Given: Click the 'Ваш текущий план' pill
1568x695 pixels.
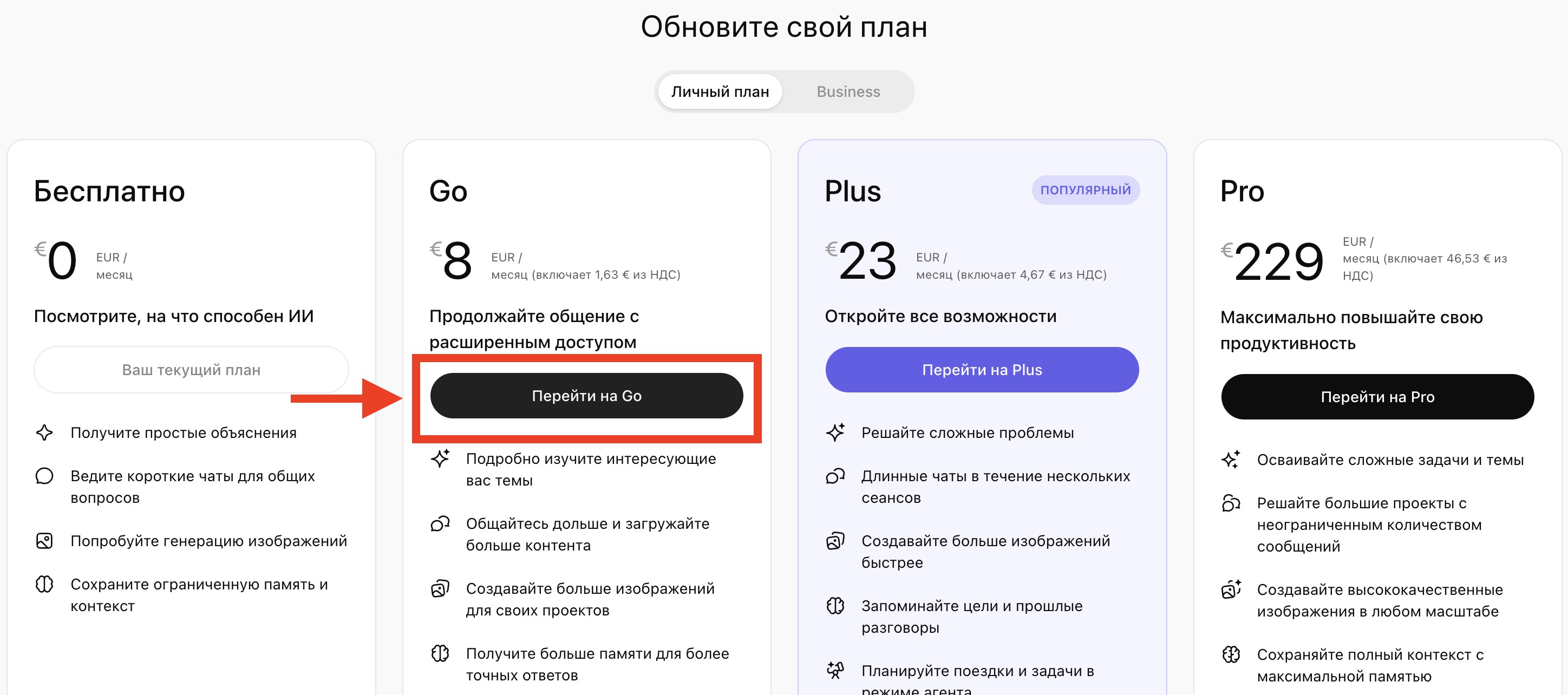Looking at the screenshot, I should (192, 369).
